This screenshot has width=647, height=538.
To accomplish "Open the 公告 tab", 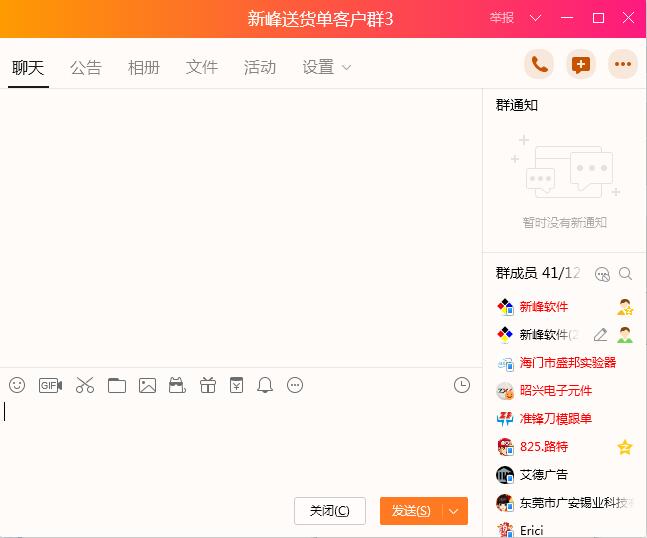I will pos(86,68).
